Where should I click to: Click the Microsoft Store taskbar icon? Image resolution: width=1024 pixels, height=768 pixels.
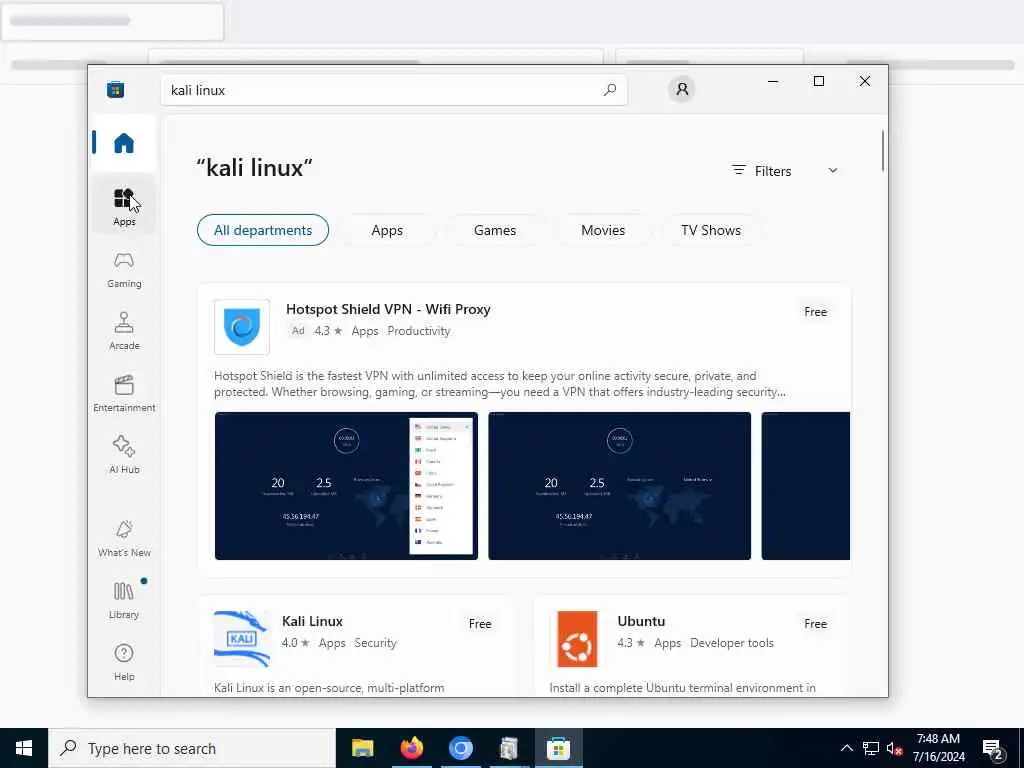click(558, 748)
